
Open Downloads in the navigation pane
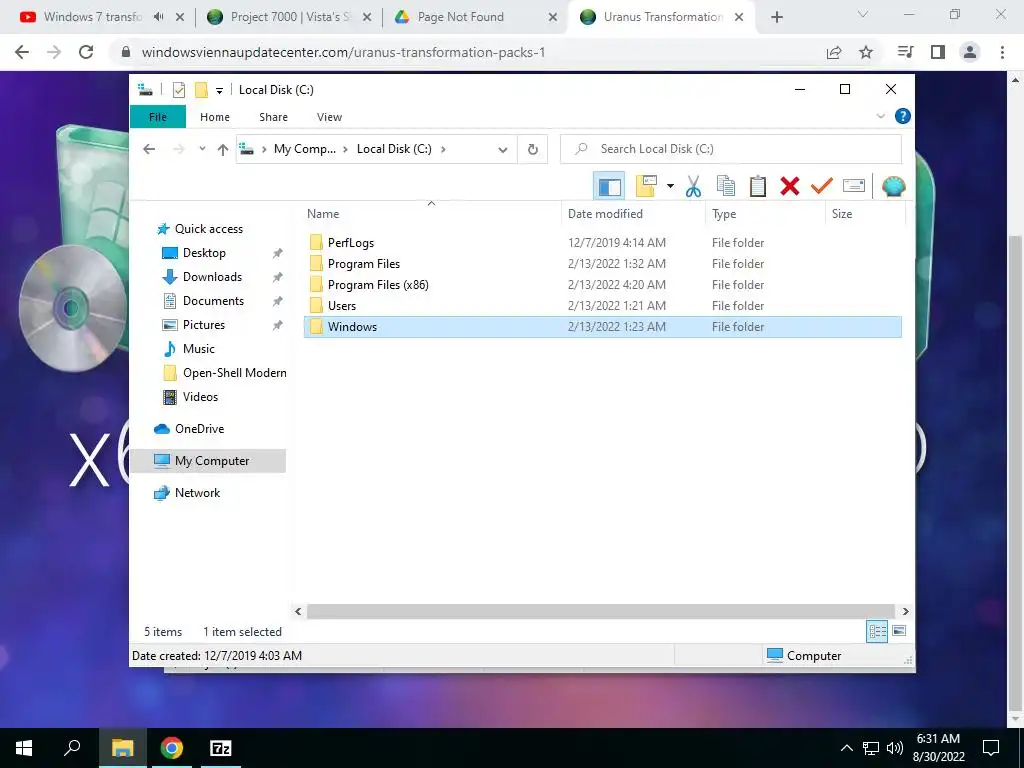(x=212, y=277)
